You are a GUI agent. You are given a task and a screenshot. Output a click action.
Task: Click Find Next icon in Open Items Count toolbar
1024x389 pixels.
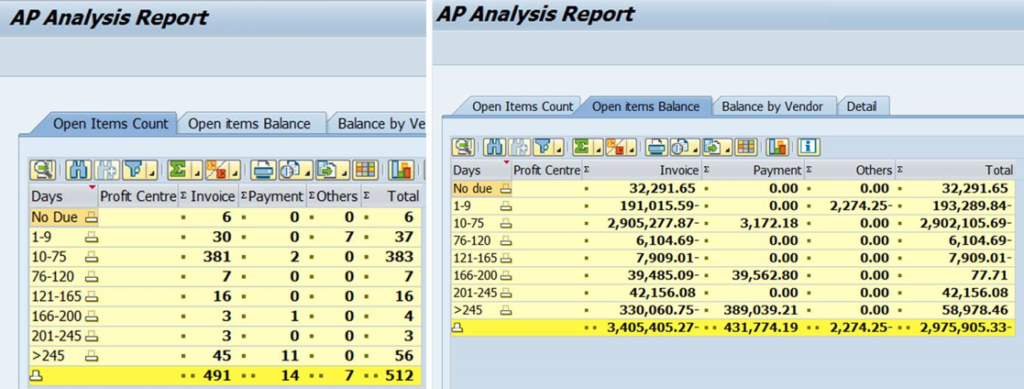pos(106,170)
